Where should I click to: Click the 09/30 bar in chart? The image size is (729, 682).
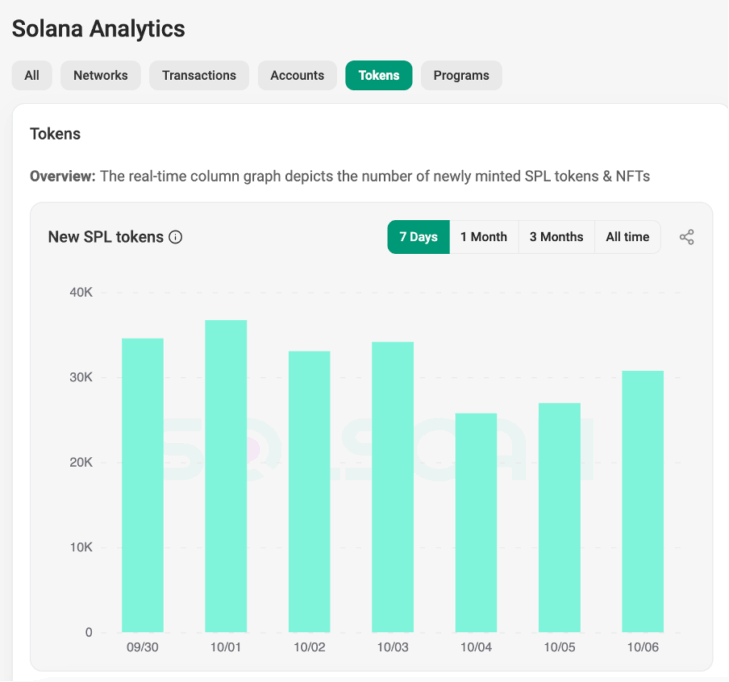tap(143, 485)
